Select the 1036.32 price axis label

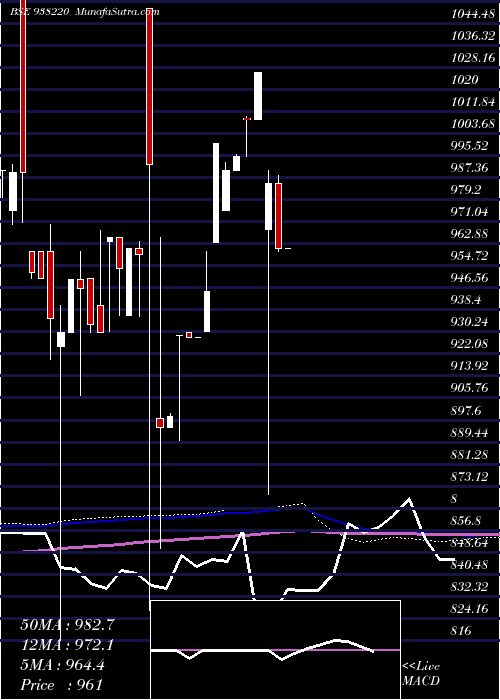coord(473,35)
